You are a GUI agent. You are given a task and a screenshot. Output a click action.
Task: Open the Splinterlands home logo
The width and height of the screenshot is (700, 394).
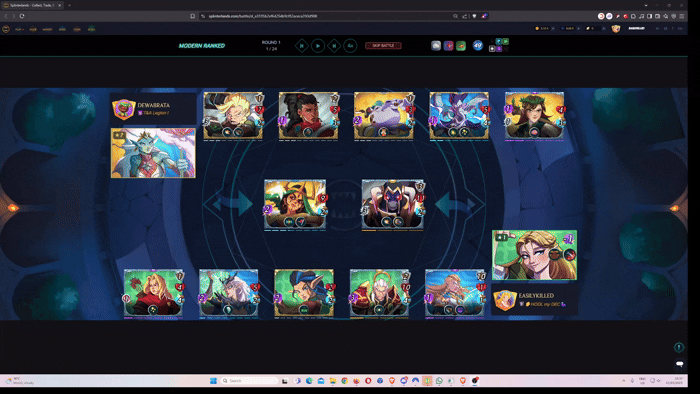point(6,29)
